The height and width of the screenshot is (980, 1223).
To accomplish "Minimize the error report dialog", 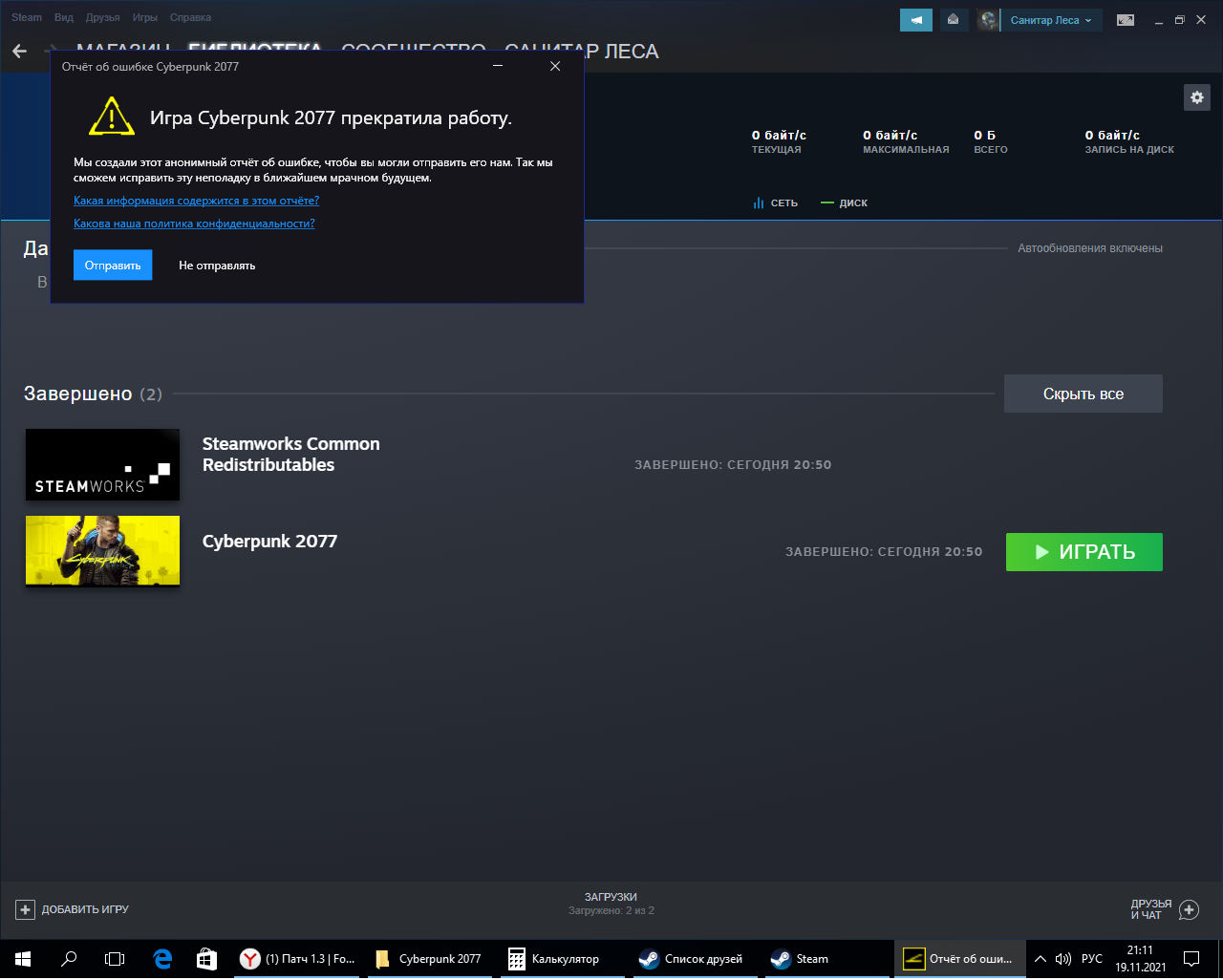I will (498, 66).
